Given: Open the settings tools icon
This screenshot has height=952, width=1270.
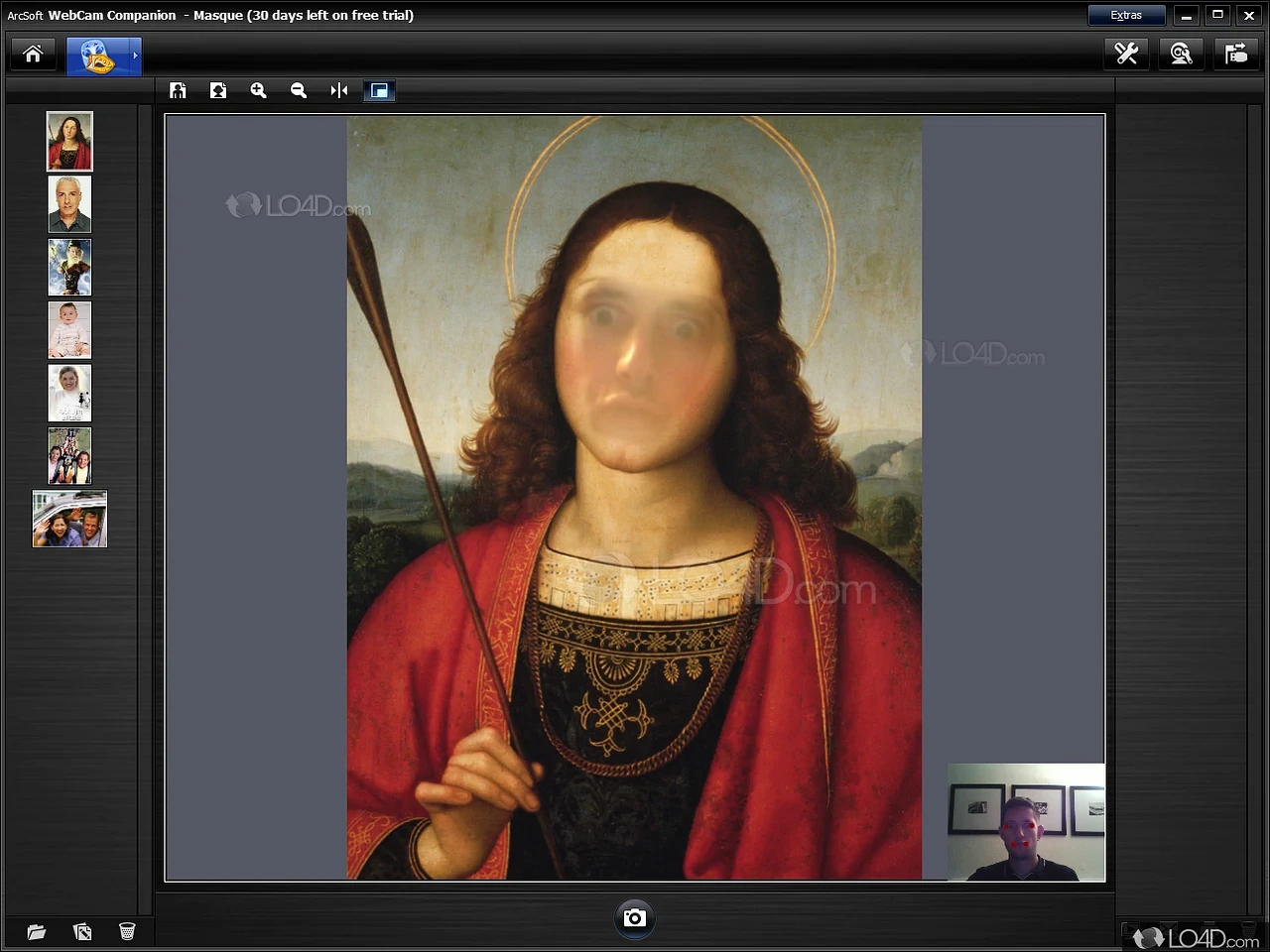Looking at the screenshot, I should (1126, 54).
